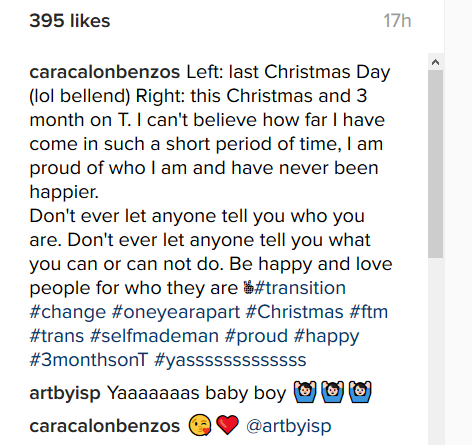Screen dimensions: 472x445
Task: Open the #selfmademan hashtag
Action: pyautogui.click(x=154, y=336)
